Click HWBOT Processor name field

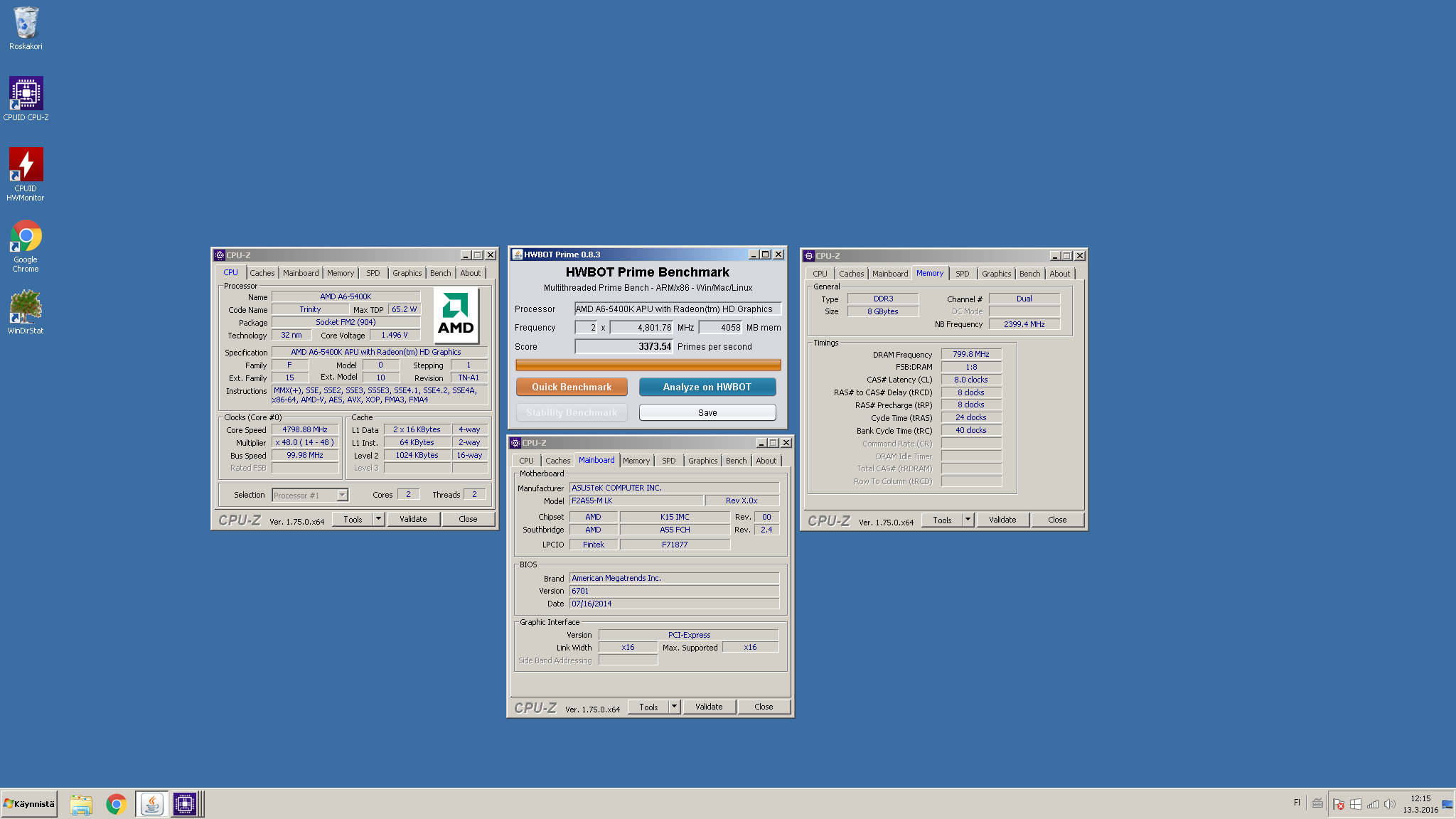coord(678,309)
